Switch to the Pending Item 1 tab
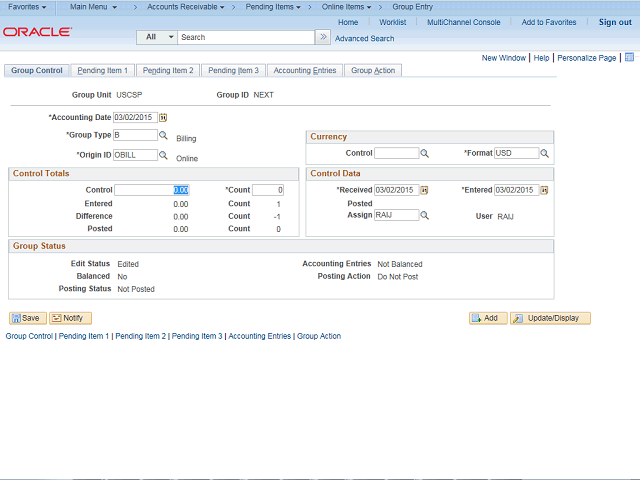Screen dimensions: 640x480 click(x=102, y=71)
